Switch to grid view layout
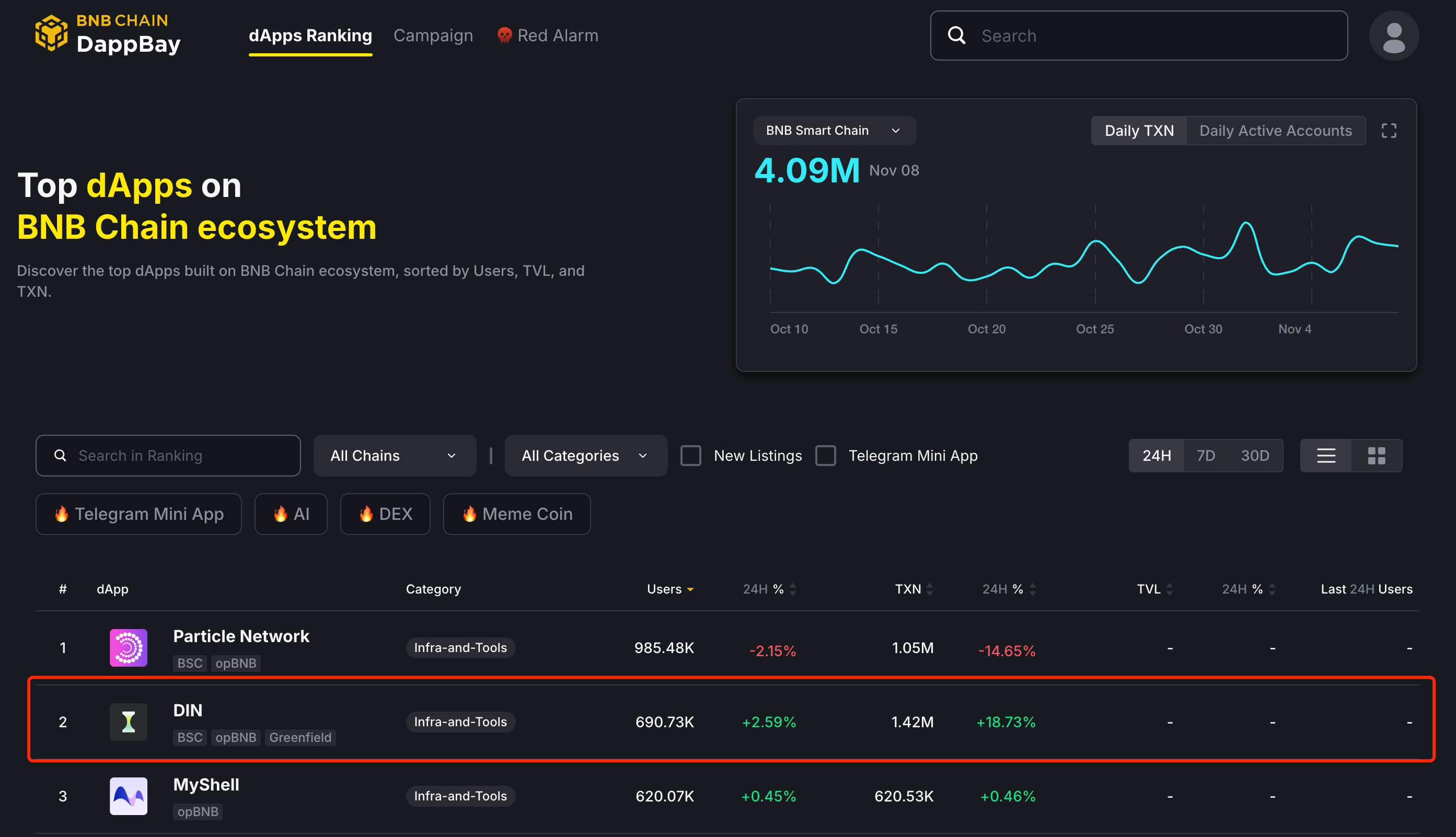1456x837 pixels. pos(1376,456)
